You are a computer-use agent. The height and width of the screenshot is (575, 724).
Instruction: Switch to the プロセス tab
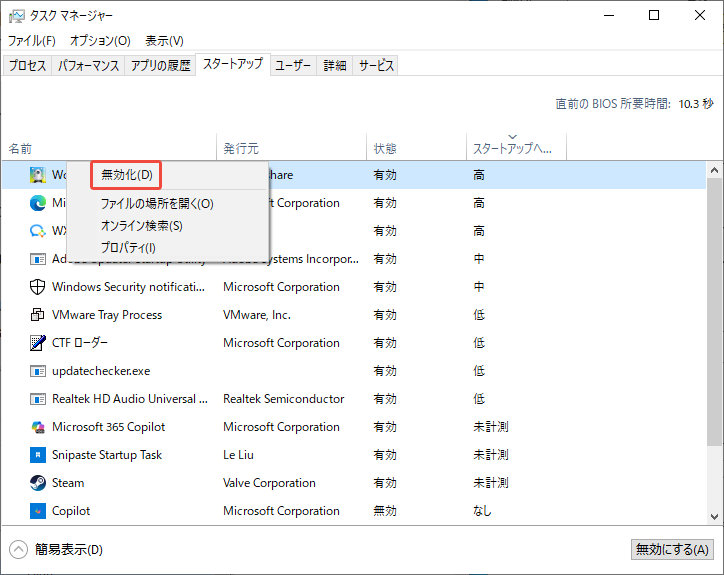pos(27,66)
